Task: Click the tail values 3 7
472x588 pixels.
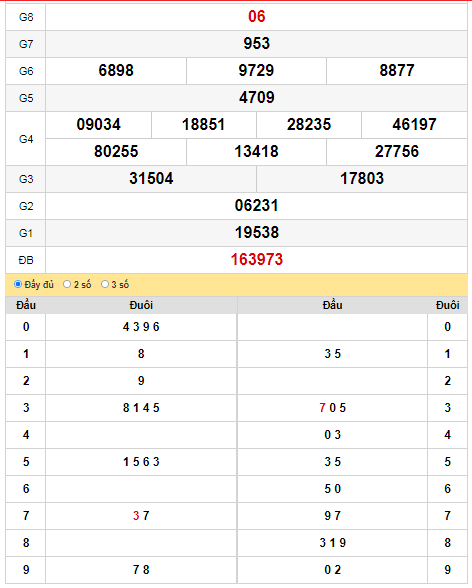Action: click(x=141, y=516)
